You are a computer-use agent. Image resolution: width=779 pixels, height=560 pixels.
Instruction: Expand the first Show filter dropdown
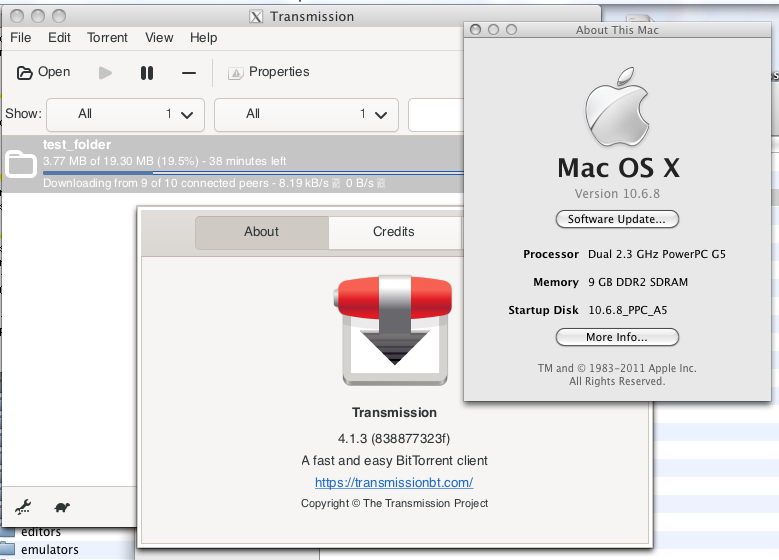(125, 115)
